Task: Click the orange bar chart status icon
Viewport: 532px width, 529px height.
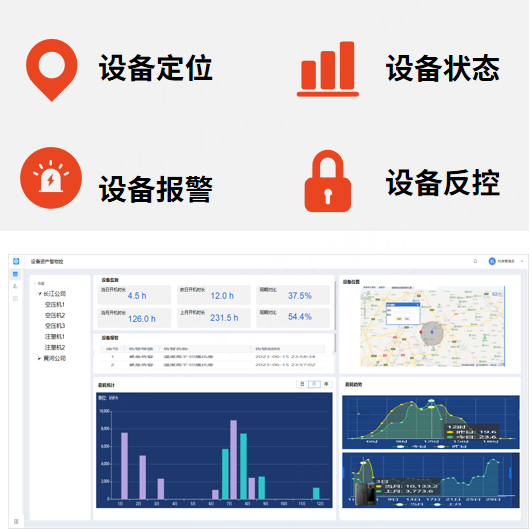Action: (x=328, y=69)
